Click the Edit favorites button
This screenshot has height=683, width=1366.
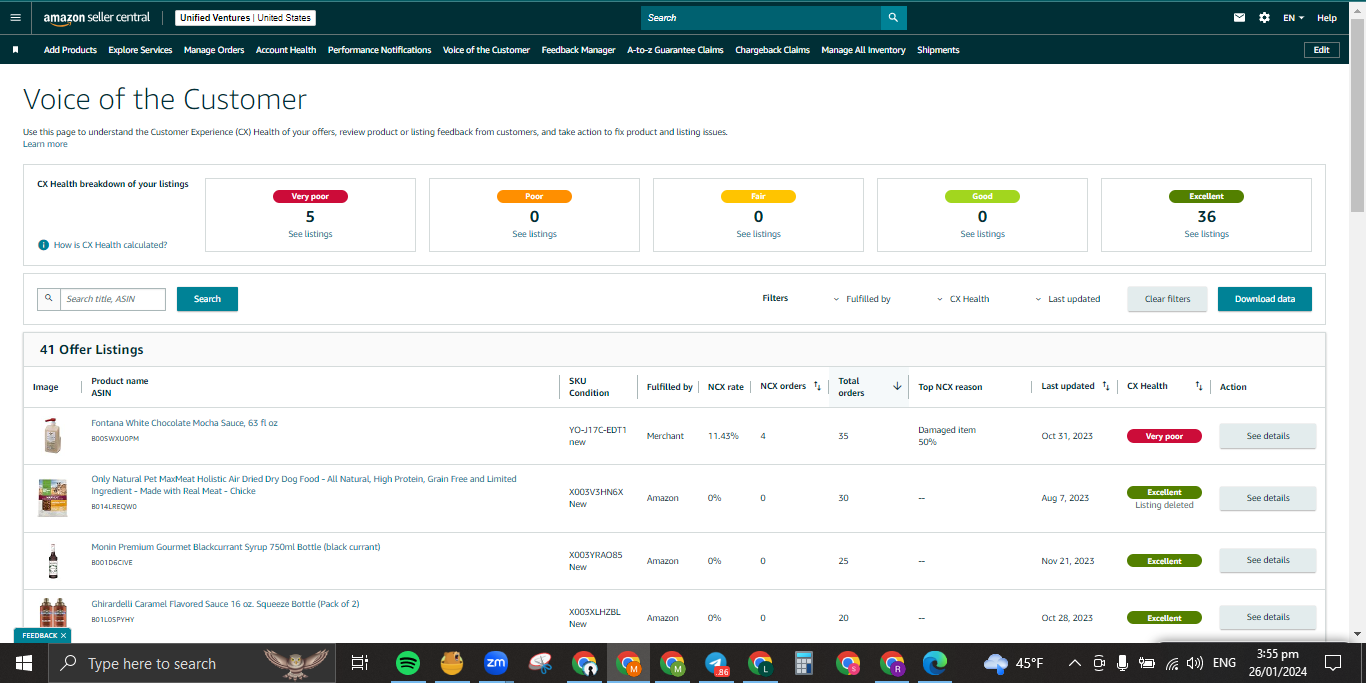point(1321,50)
